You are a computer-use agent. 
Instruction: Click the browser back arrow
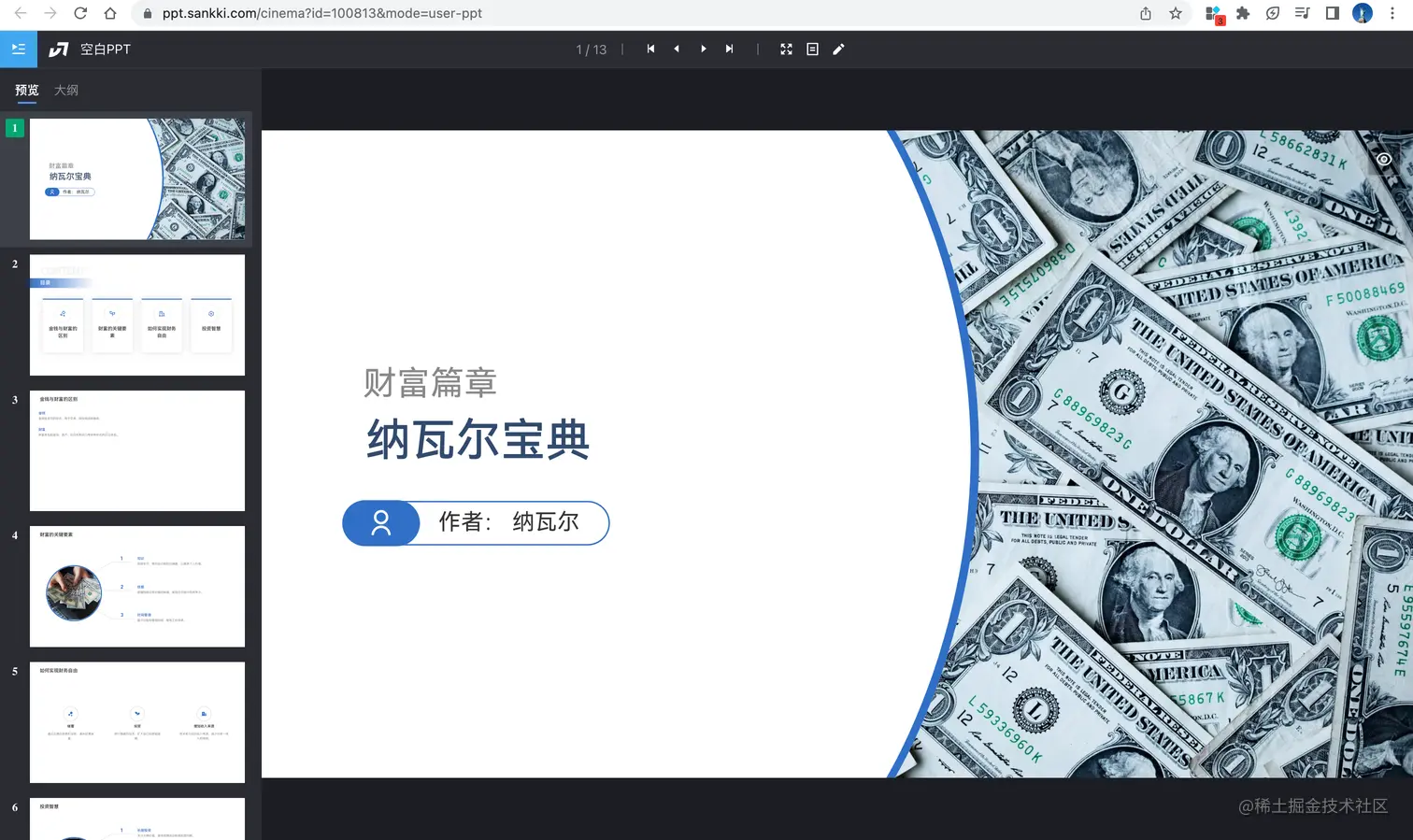pyautogui.click(x=21, y=13)
